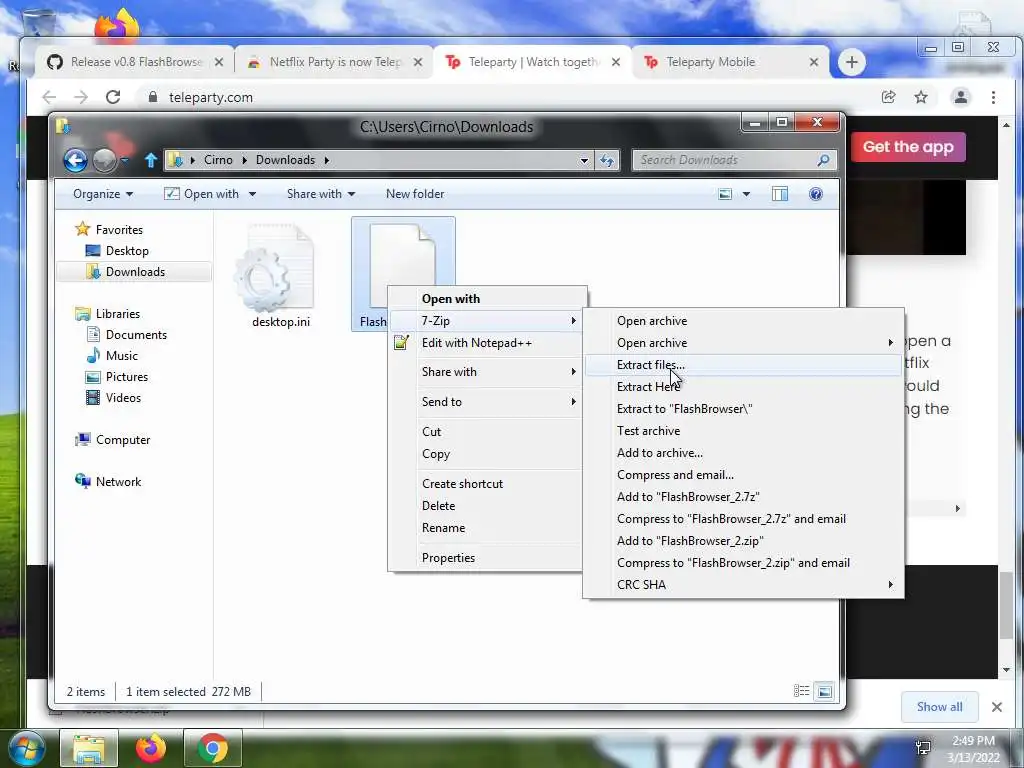Image resolution: width=1024 pixels, height=768 pixels.
Task: Bookmark this page star icon
Action: coord(921,97)
